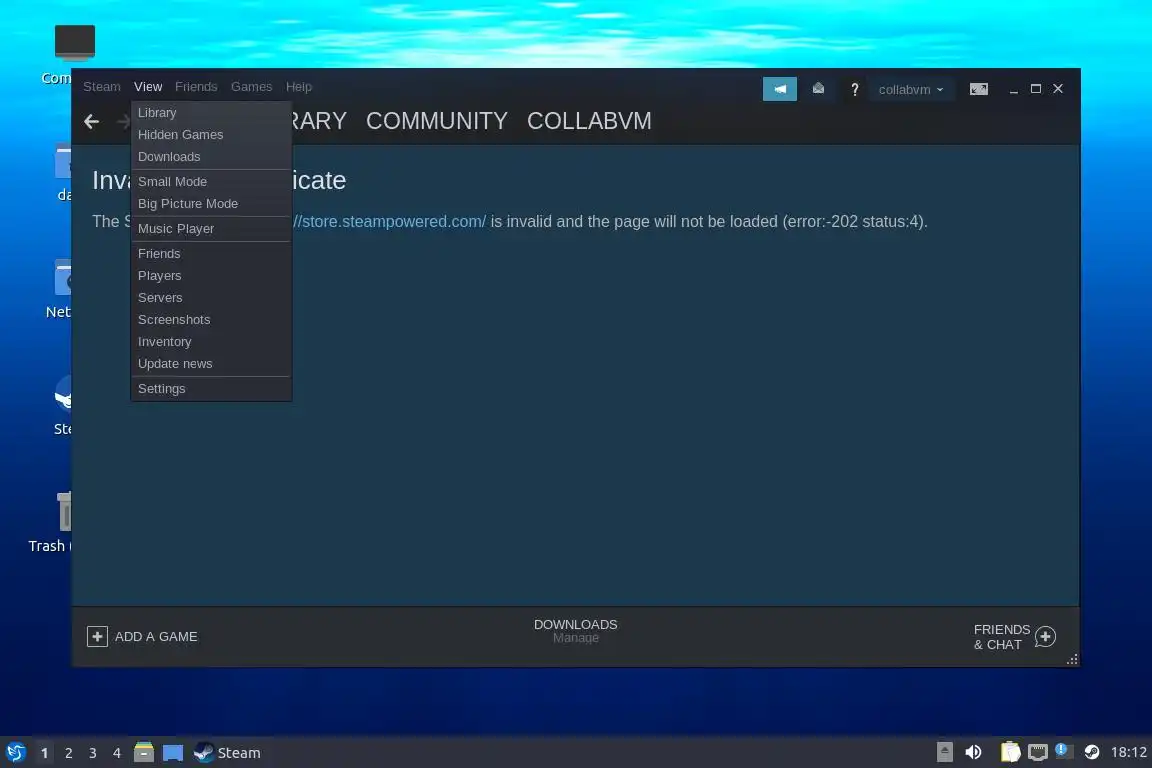Click the show desktop taskbar icon
This screenshot has width=1152, height=768.
(173, 753)
